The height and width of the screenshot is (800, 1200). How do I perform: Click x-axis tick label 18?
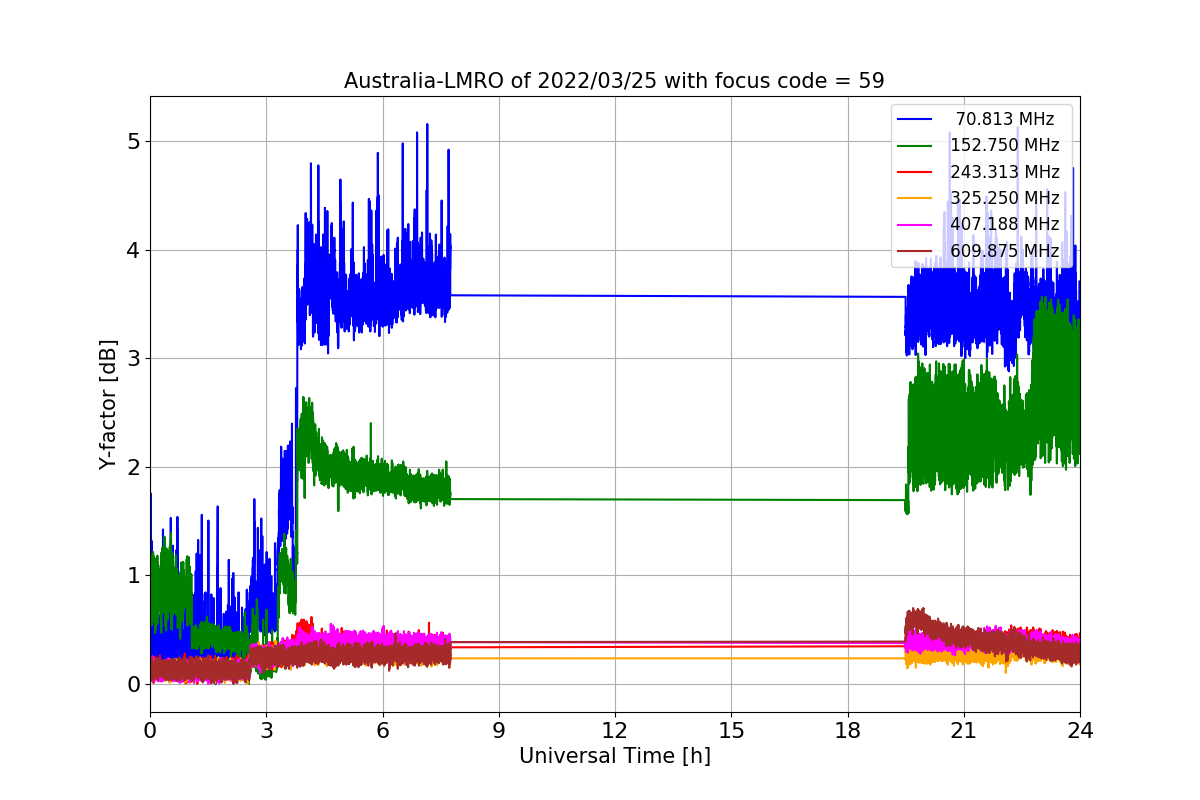point(847,731)
